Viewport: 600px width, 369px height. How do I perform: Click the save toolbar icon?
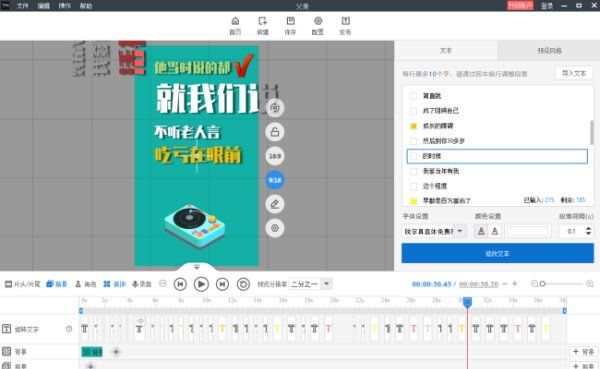tap(290, 25)
